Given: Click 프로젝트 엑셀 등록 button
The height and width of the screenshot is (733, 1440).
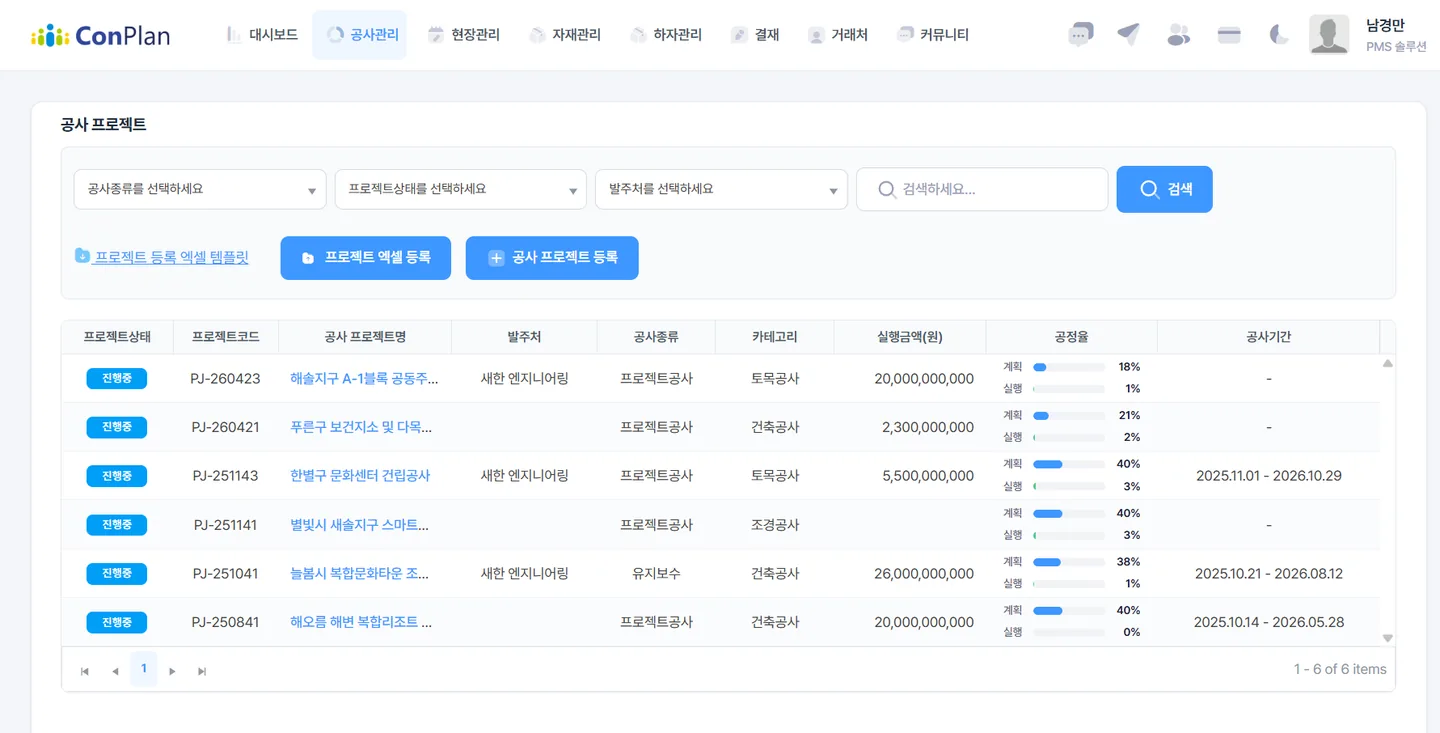Looking at the screenshot, I should [366, 258].
